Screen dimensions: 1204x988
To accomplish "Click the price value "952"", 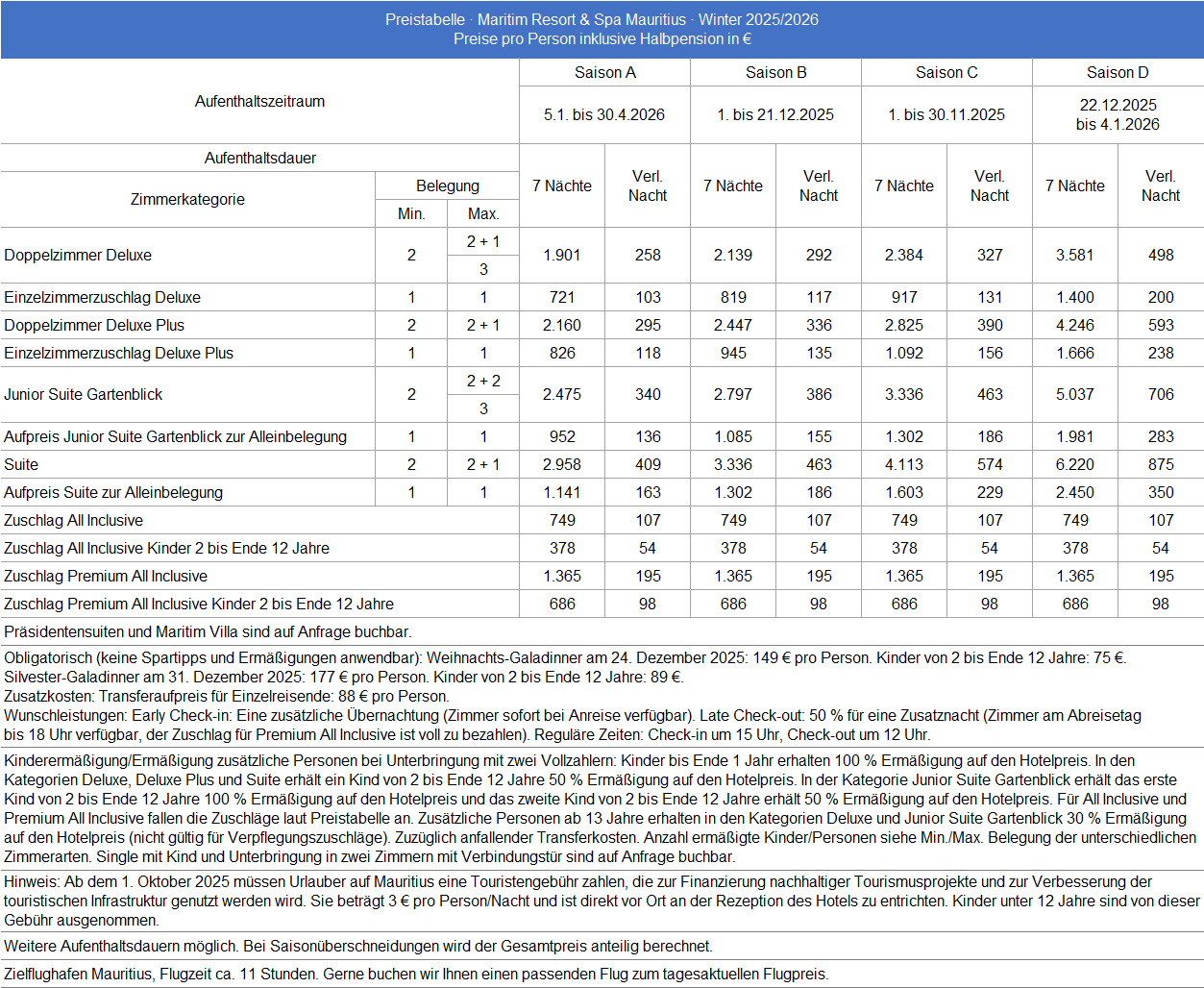I will click(x=562, y=436).
